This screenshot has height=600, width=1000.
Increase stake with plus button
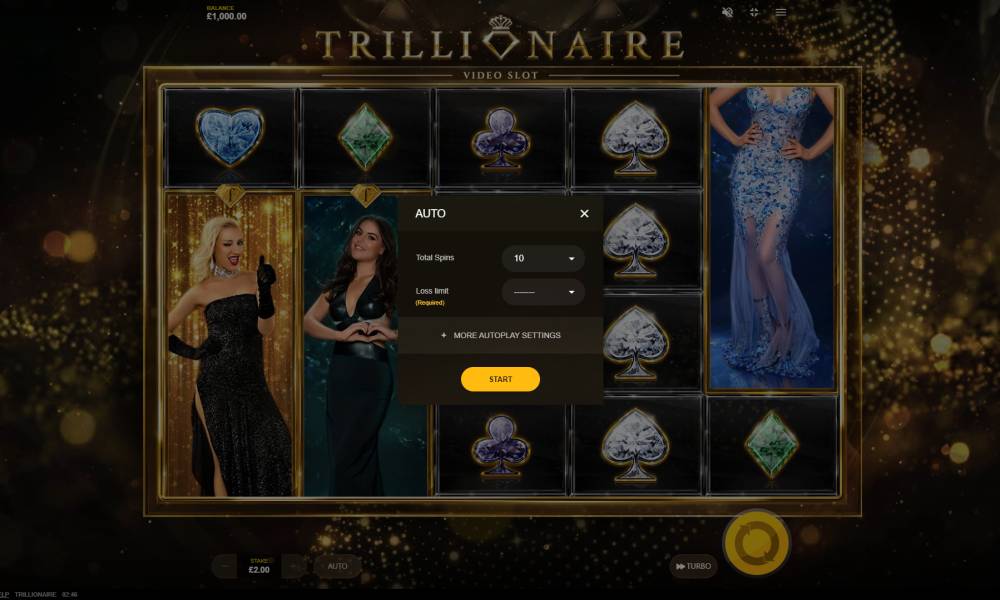[x=293, y=566]
